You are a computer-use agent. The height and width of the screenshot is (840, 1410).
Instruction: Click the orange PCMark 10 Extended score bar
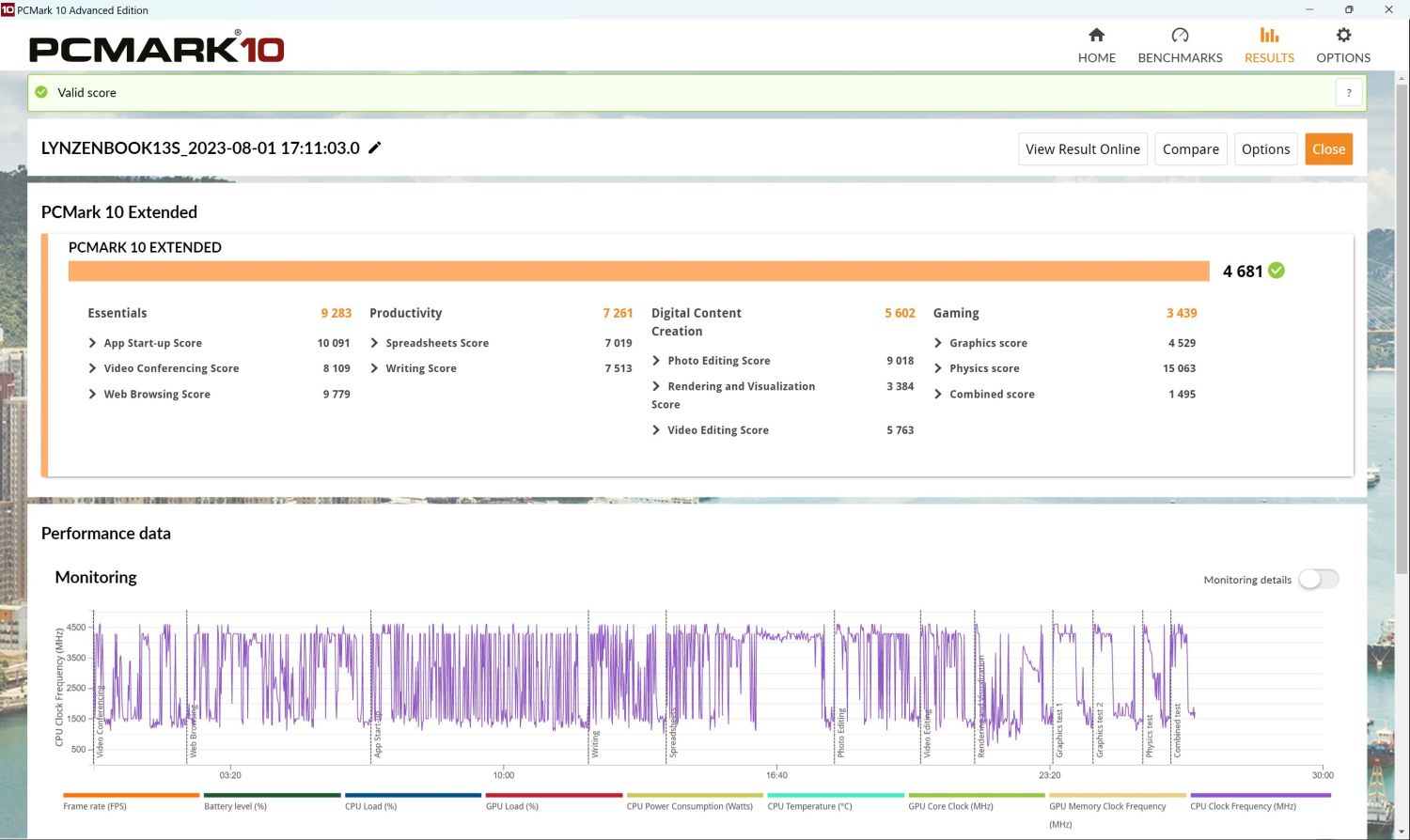(x=638, y=271)
